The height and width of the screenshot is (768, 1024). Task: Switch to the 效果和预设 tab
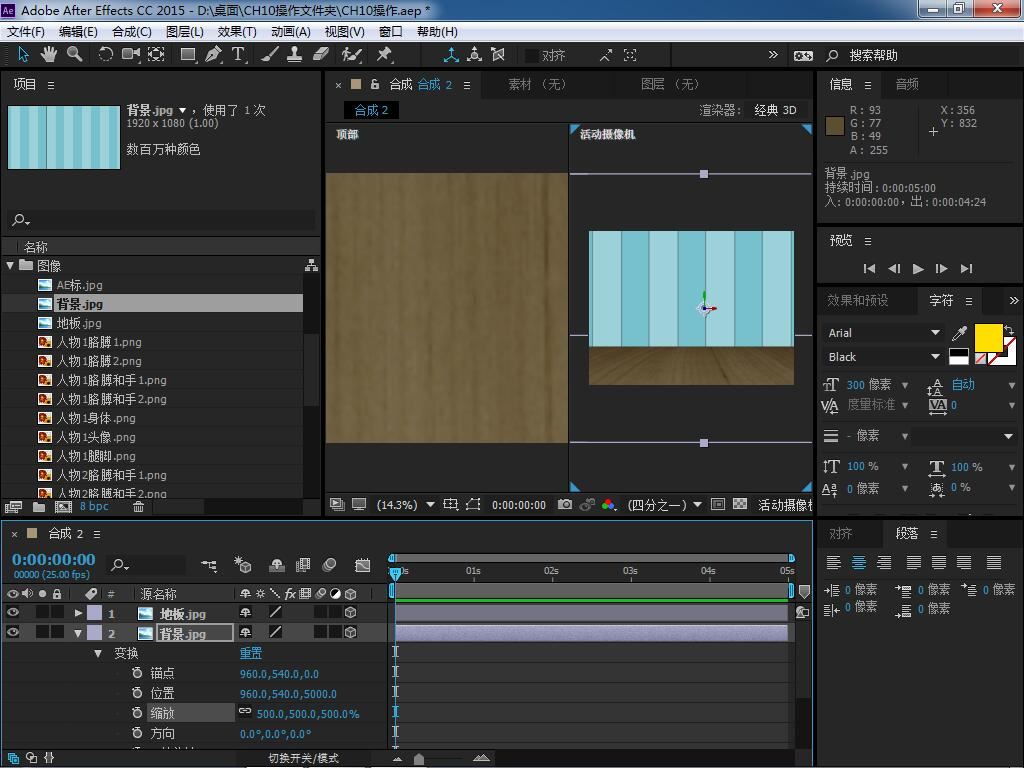point(857,300)
